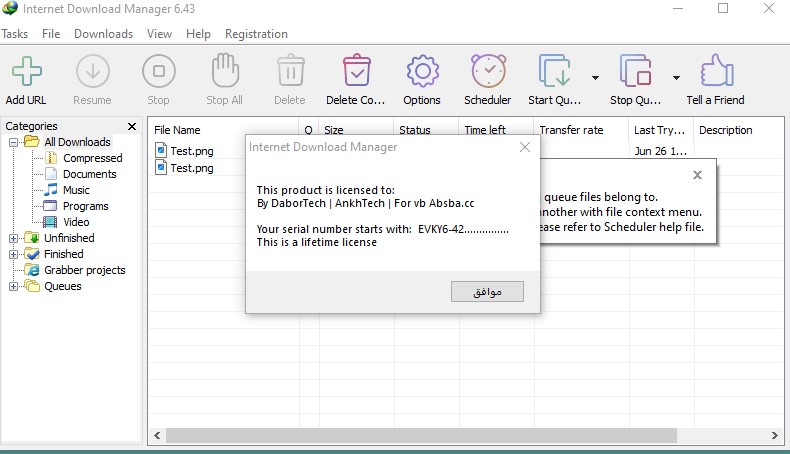Select All Downloads tree label
Image resolution: width=790 pixels, height=454 pixels.
77,142
